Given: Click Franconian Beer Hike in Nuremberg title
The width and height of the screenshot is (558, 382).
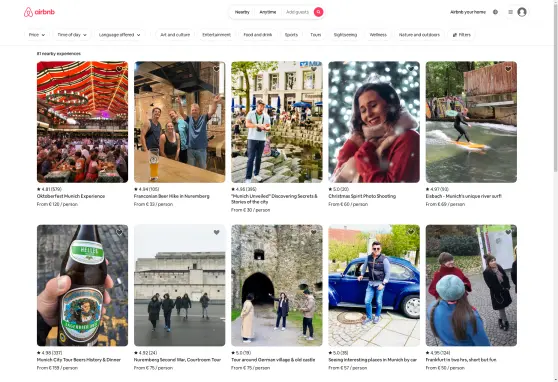Looking at the screenshot, I should pos(172,196).
